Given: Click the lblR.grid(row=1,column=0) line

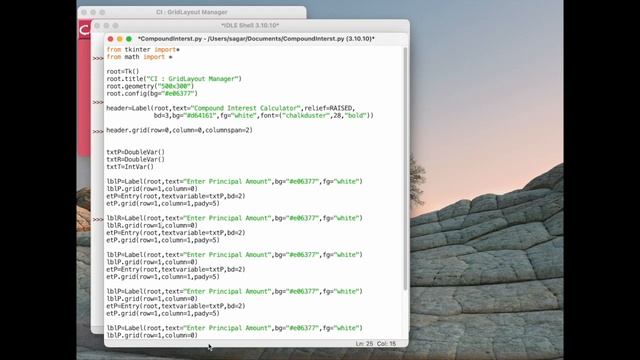Looking at the screenshot, I should click(x=152, y=226).
